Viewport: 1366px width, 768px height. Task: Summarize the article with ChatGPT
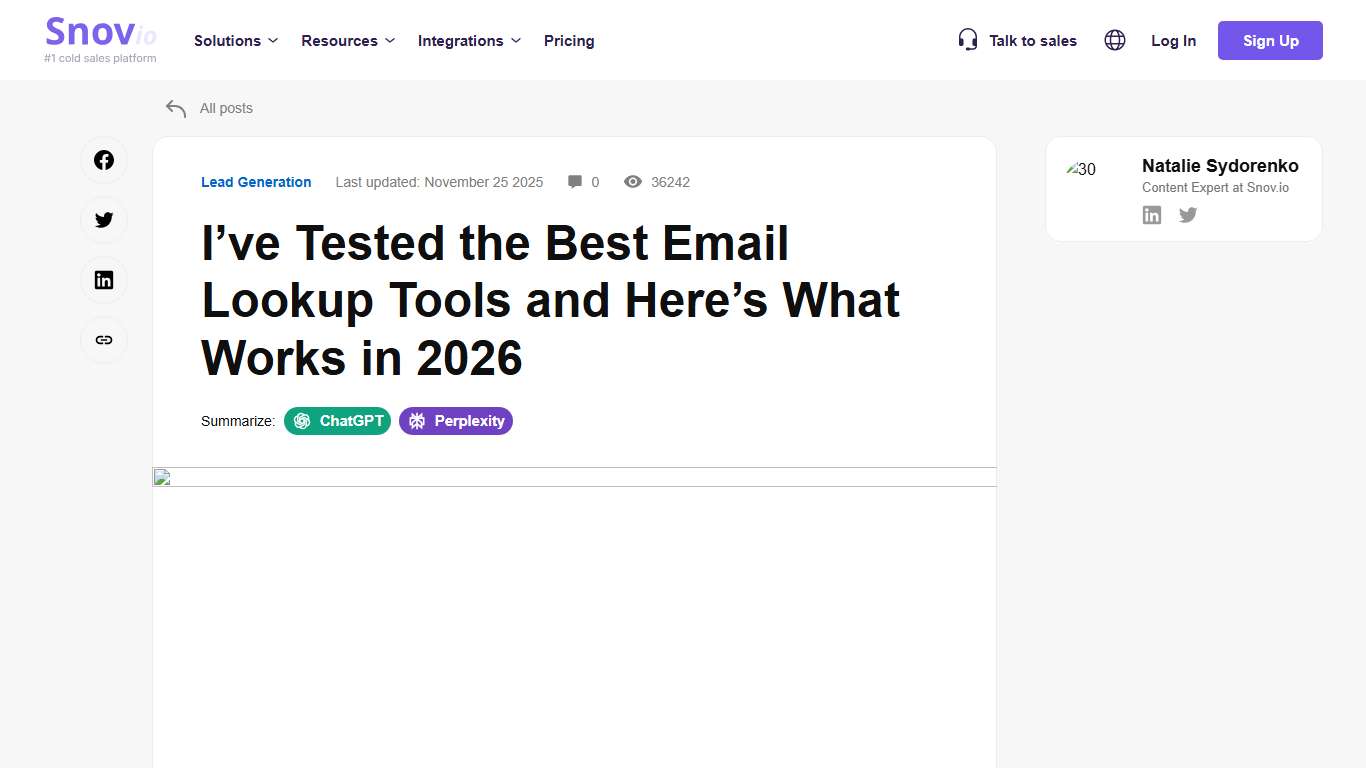coord(337,421)
